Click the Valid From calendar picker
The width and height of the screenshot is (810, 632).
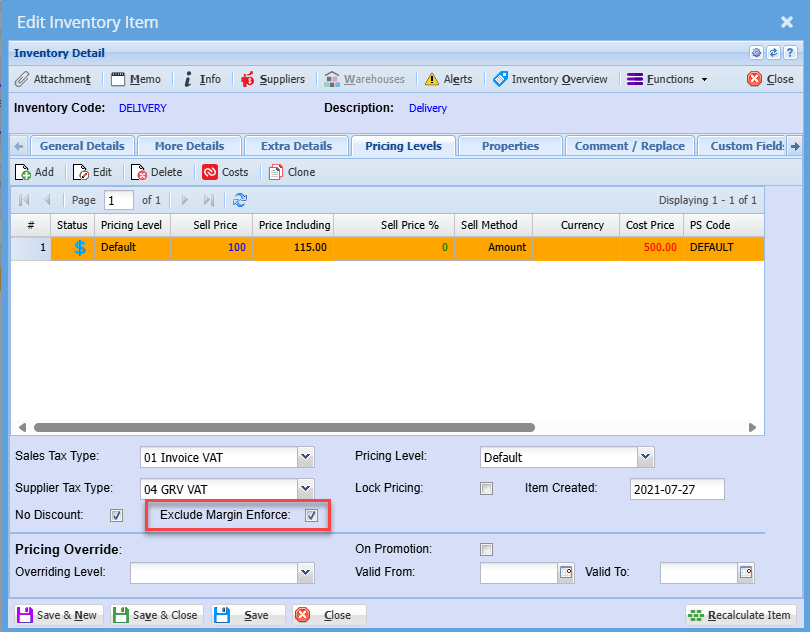coord(566,573)
